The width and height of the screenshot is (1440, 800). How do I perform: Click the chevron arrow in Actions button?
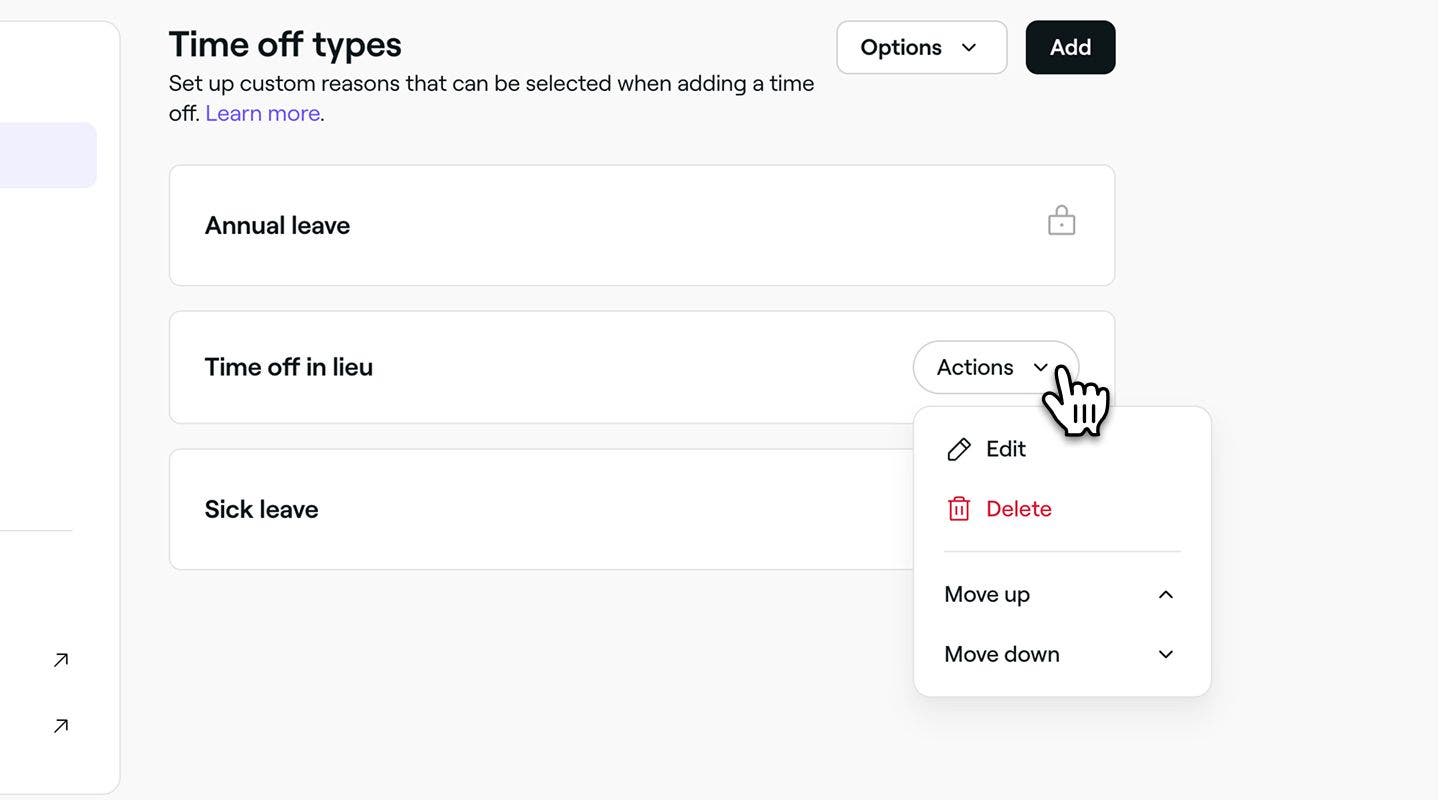click(1040, 368)
